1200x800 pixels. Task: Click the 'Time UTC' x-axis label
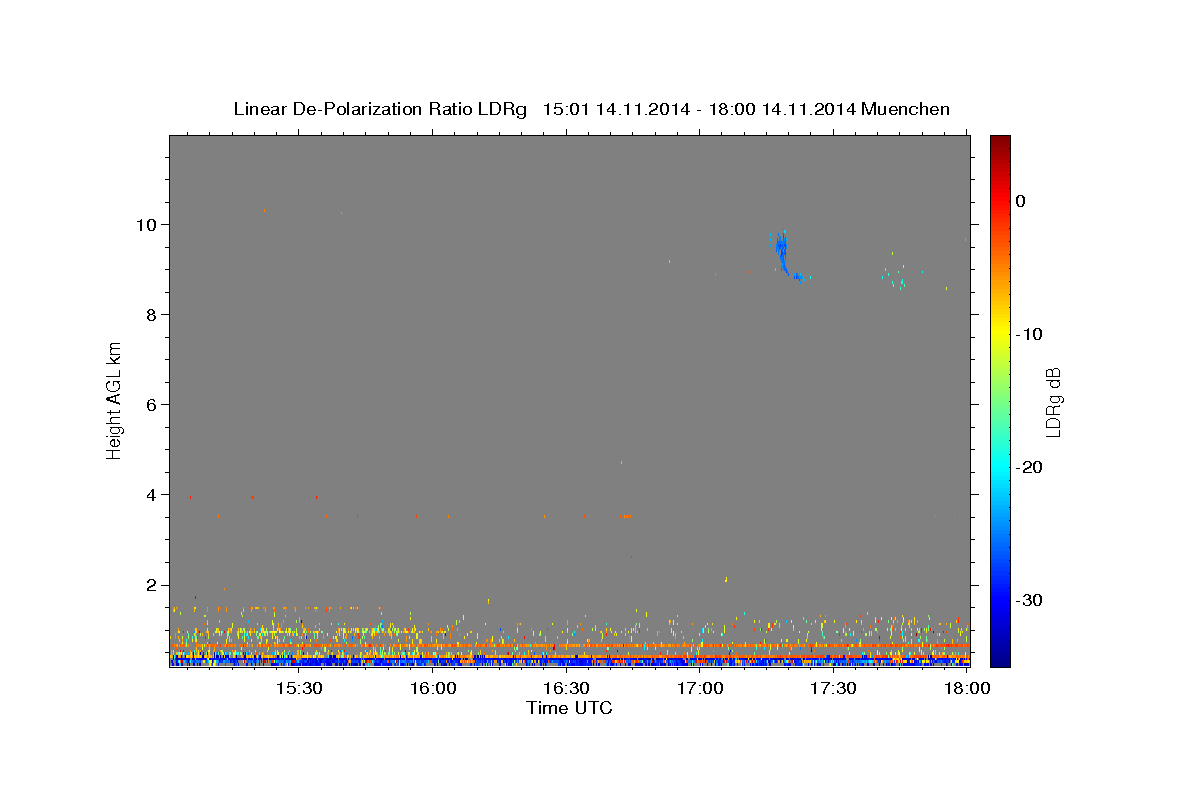pos(569,708)
